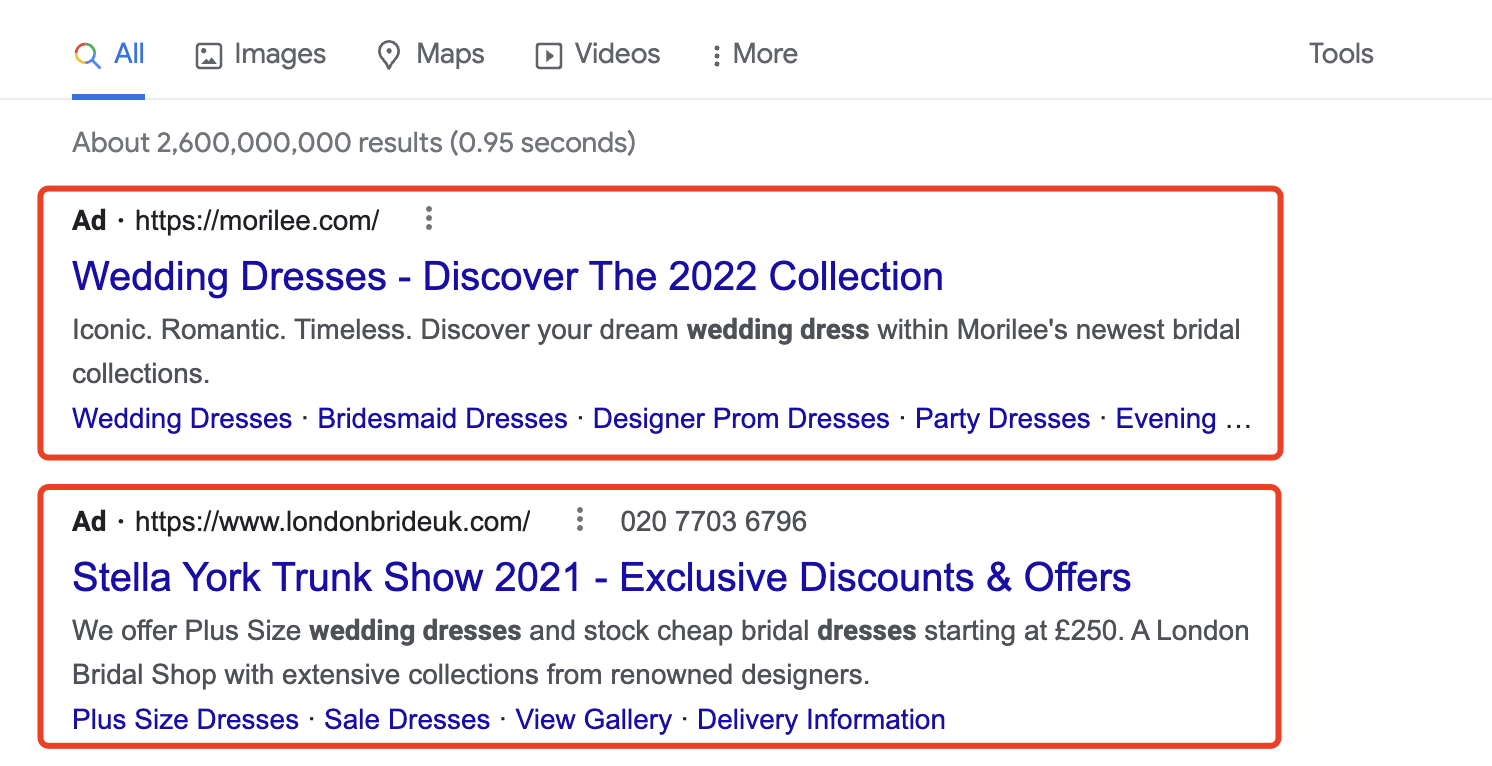Screen dimensions: 1492x766
Task: Open the Sale Dresses sitelink
Action: pos(407,719)
